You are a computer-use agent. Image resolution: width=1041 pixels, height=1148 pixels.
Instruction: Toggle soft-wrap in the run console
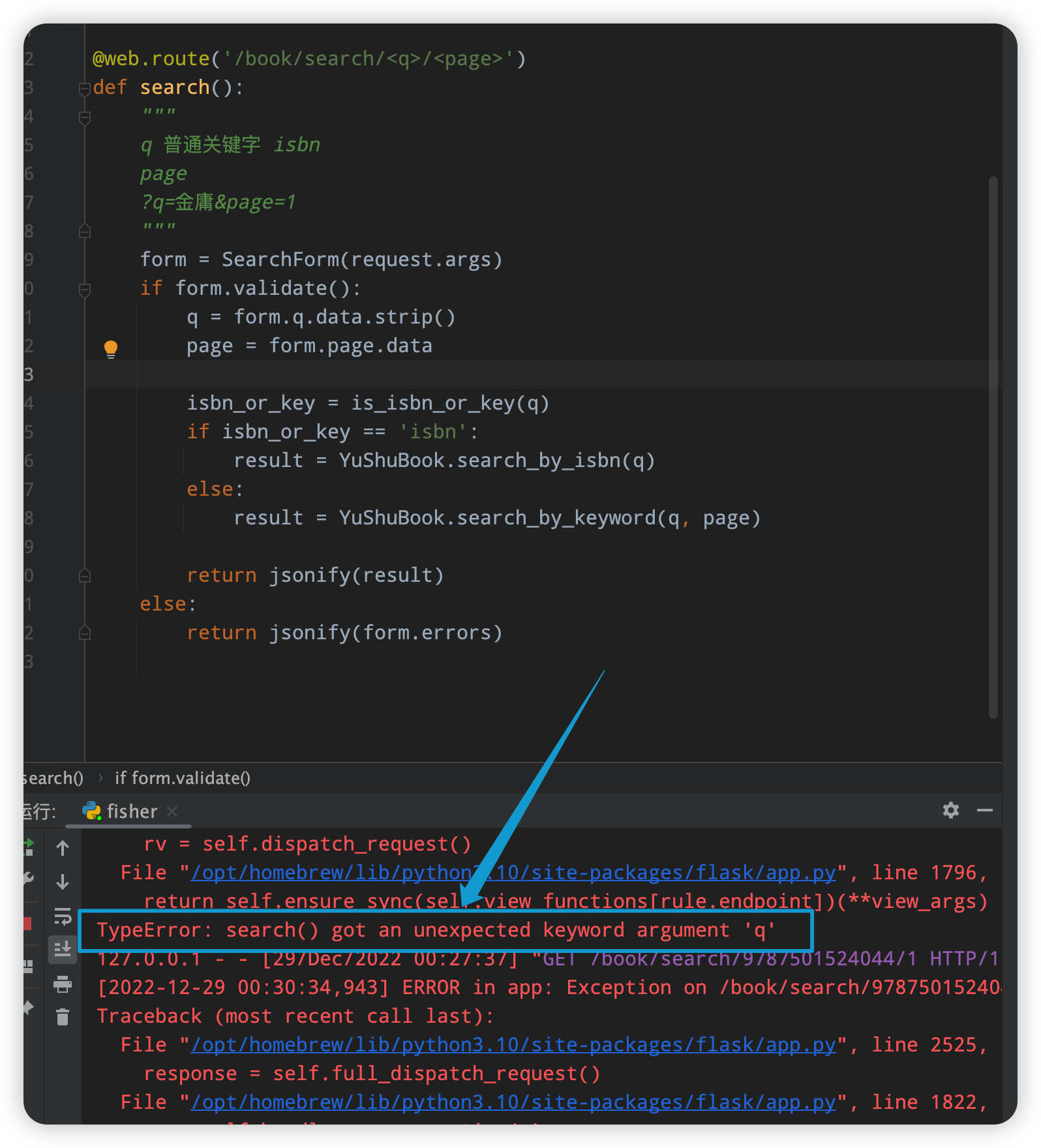click(63, 916)
